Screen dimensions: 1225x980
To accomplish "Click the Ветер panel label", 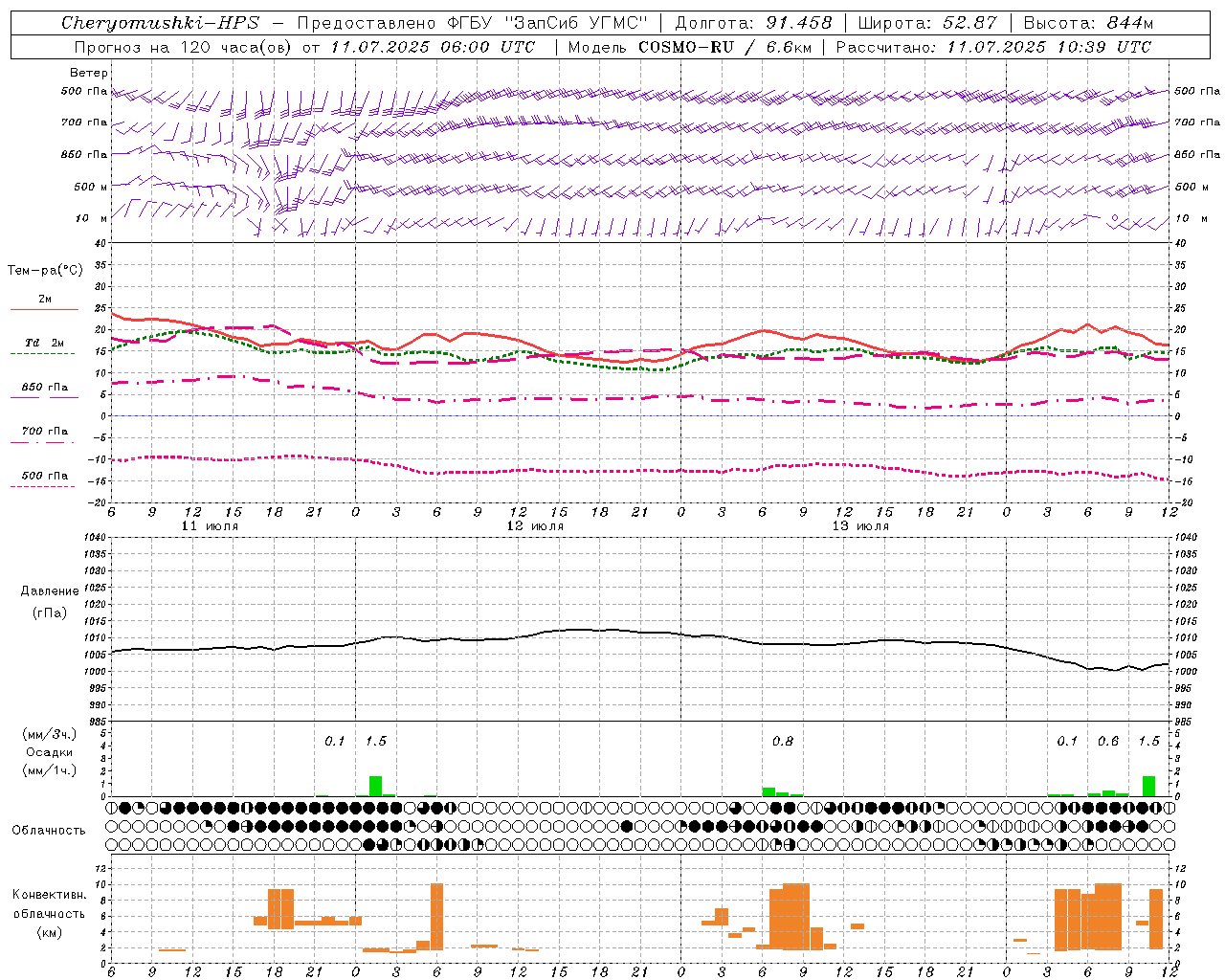I will point(89,73).
